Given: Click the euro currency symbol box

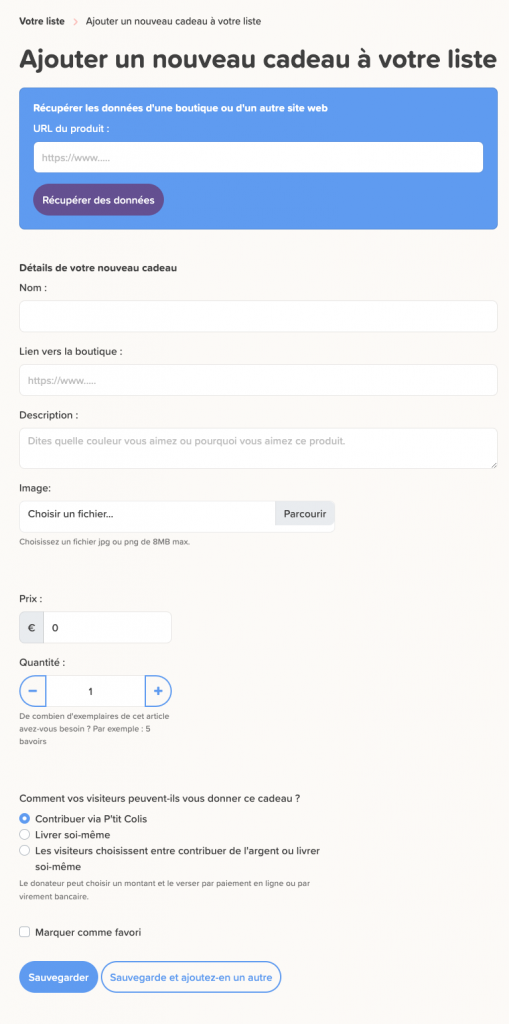Looking at the screenshot, I should pos(31,628).
